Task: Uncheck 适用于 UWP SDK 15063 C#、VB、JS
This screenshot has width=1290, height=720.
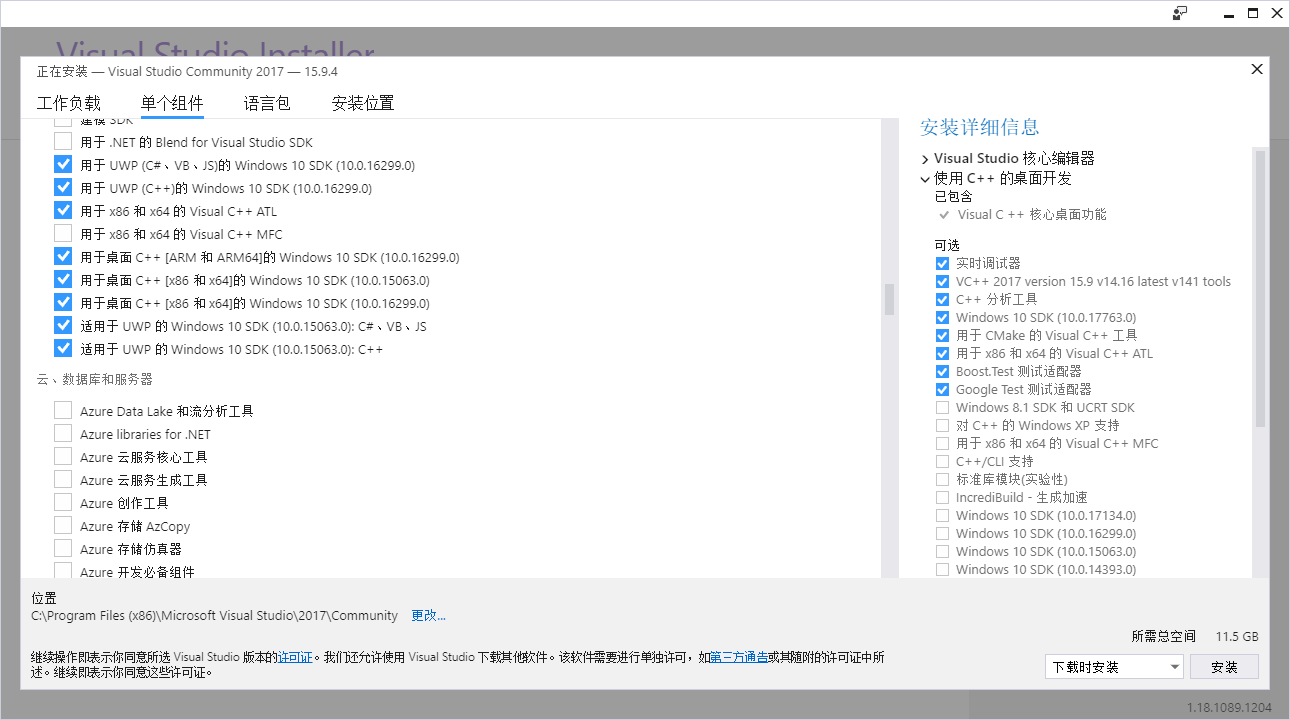Action: [63, 326]
